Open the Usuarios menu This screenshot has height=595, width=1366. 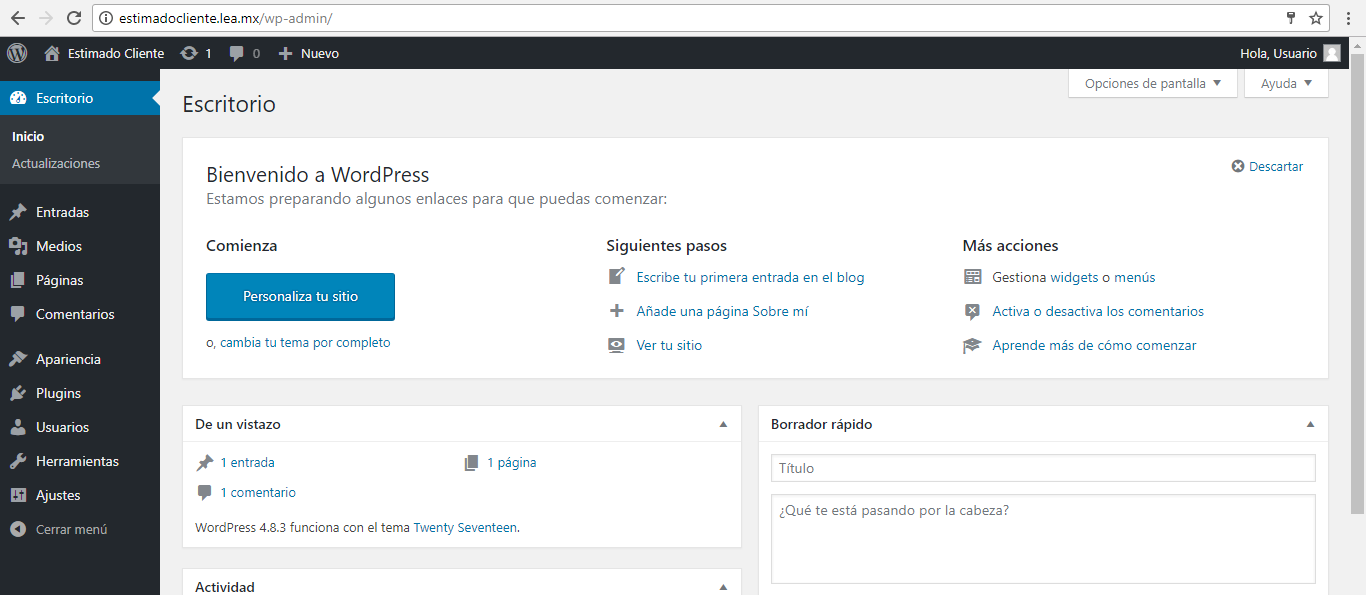point(80,427)
